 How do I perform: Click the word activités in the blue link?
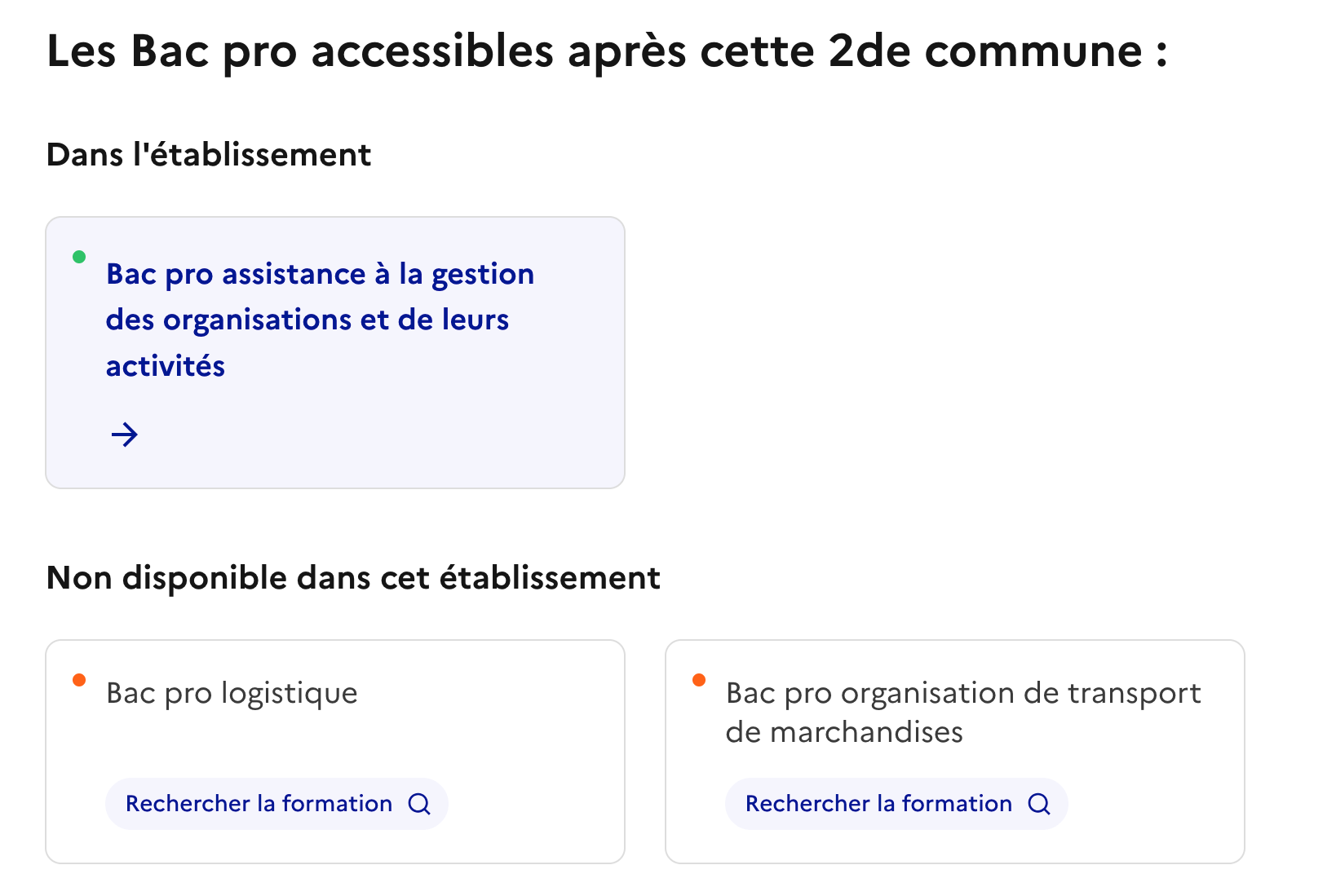pos(166,366)
